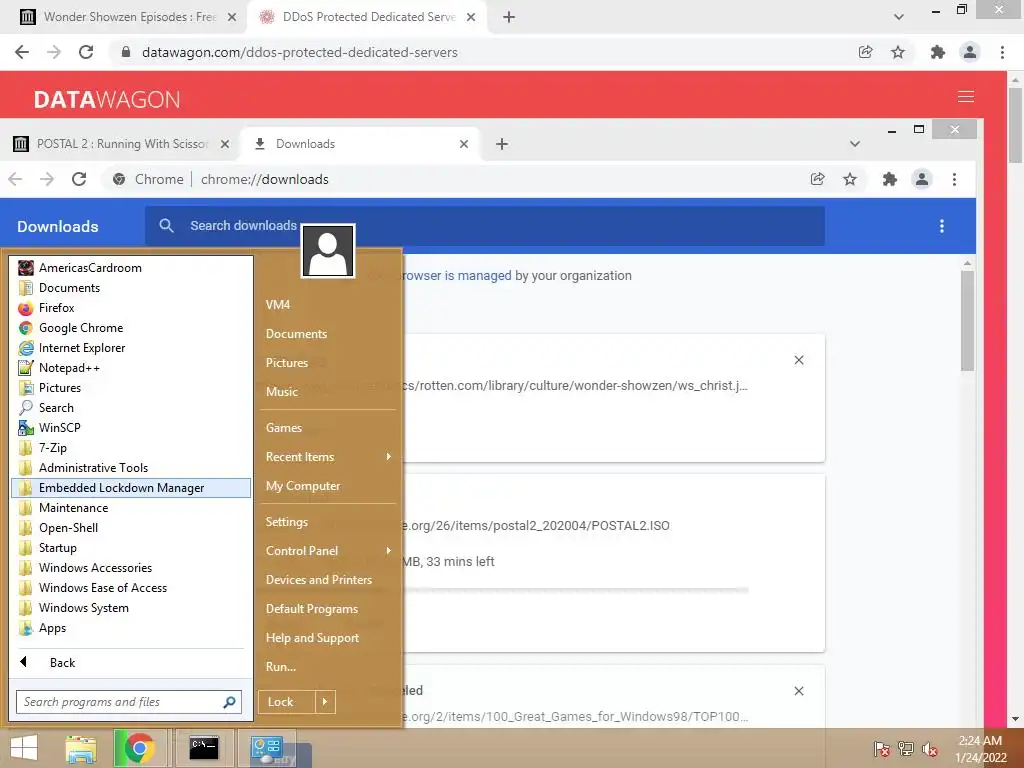Click the muted volume tray icon
The height and width of the screenshot is (768, 1024).
[x=929, y=749]
